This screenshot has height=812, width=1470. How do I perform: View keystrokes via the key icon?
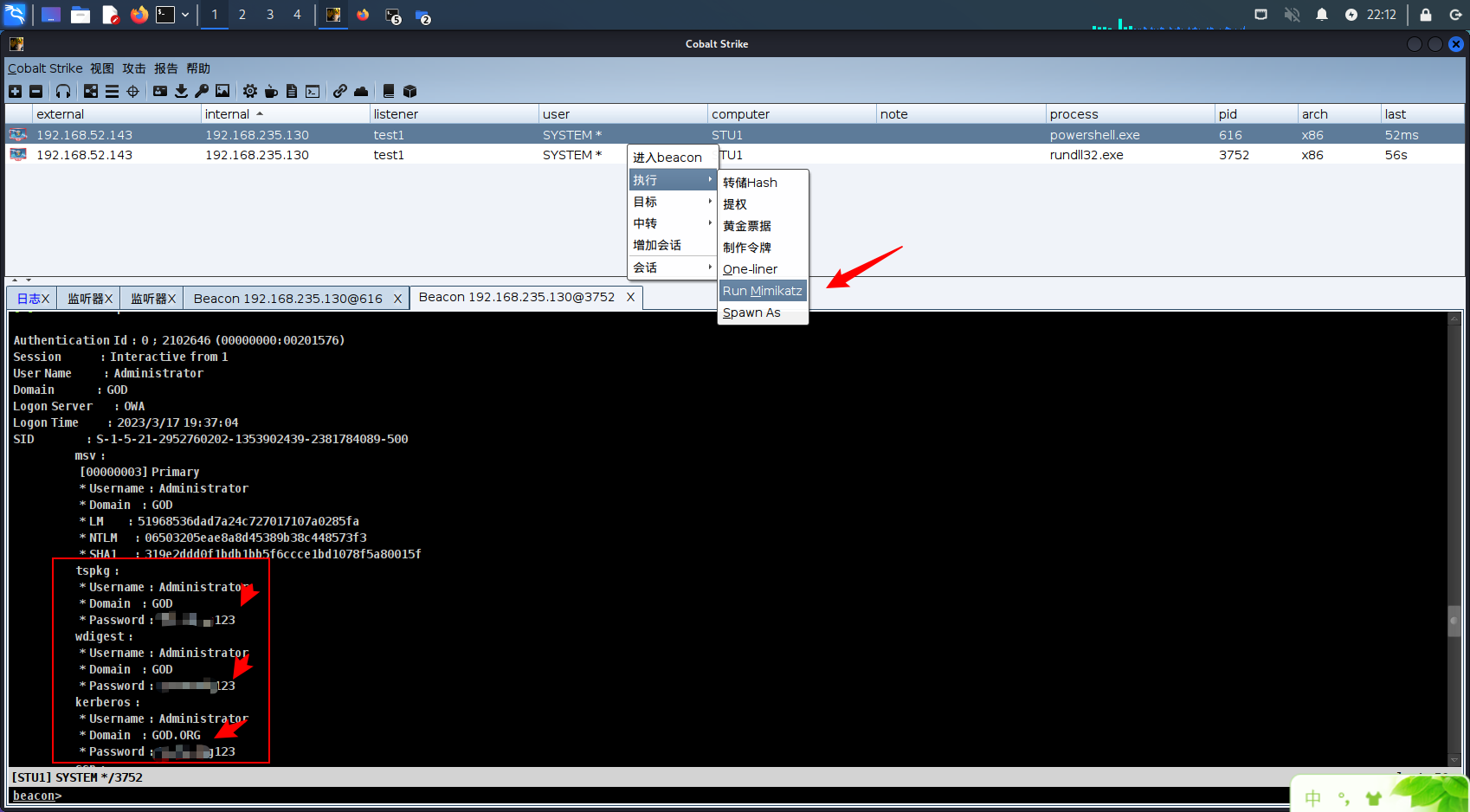[x=202, y=91]
